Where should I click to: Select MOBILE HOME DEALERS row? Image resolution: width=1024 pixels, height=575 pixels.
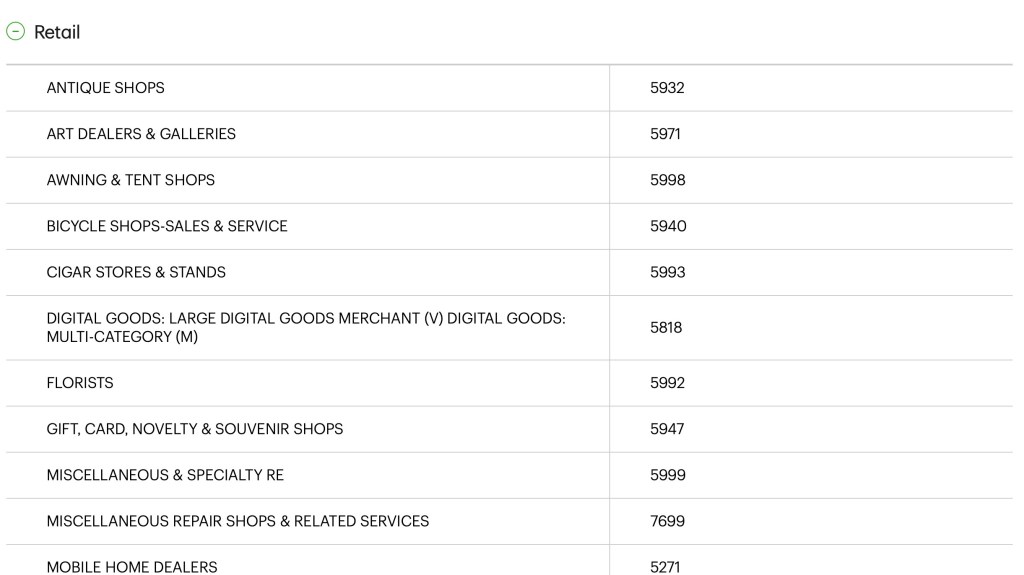point(131,566)
